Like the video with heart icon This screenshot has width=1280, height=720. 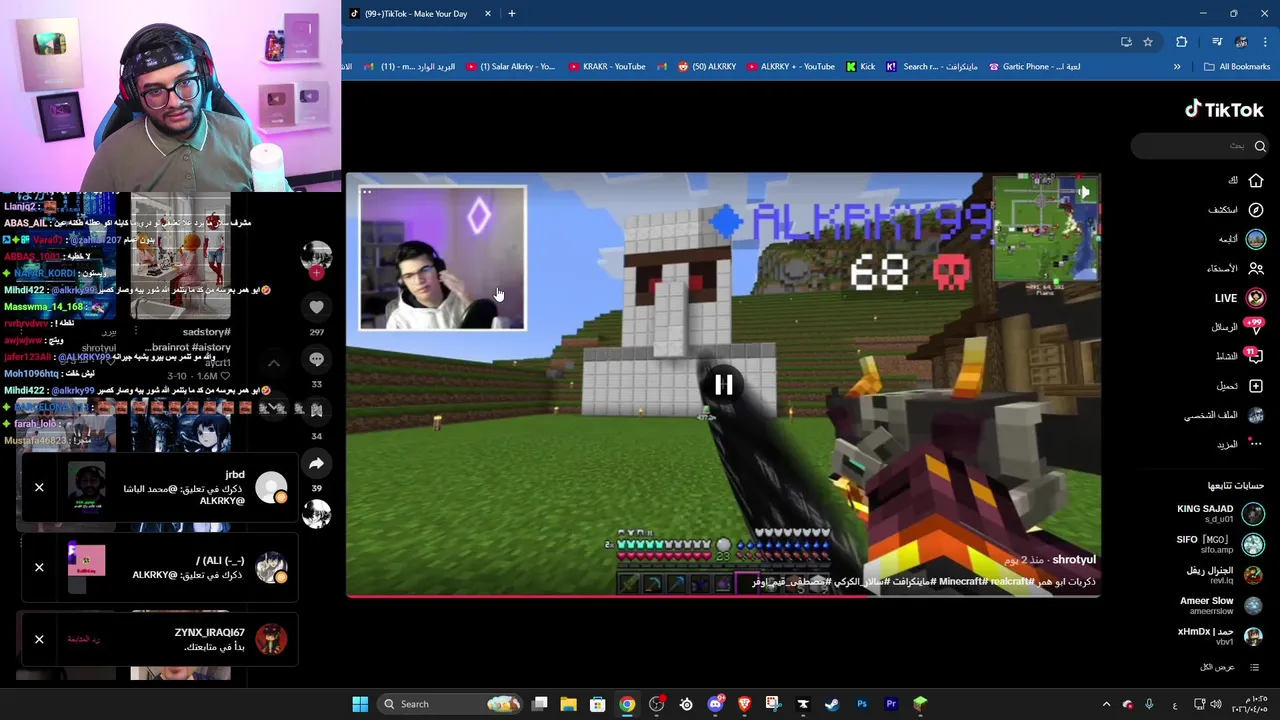coord(316,308)
